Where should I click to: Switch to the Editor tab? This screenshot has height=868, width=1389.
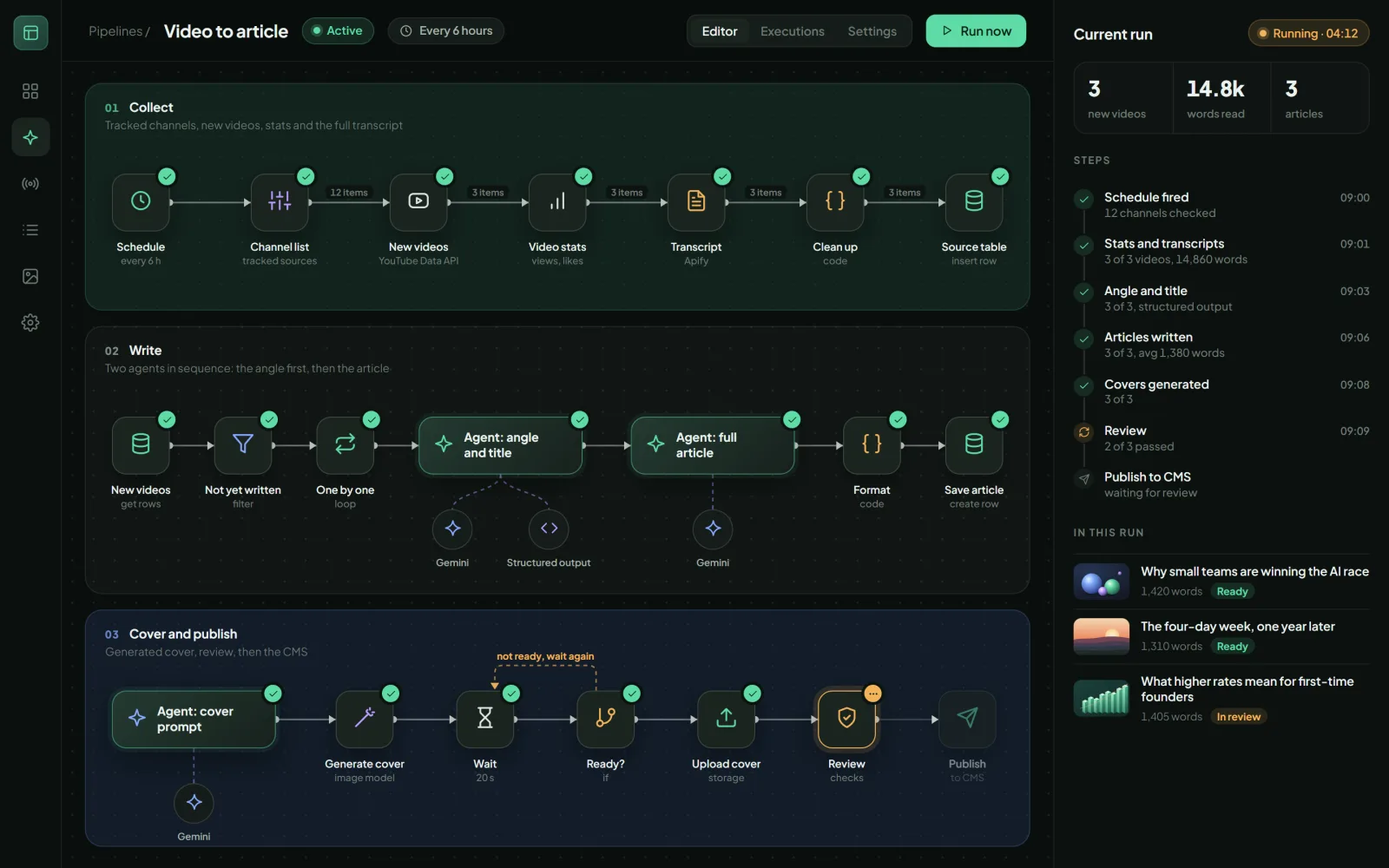click(x=720, y=31)
